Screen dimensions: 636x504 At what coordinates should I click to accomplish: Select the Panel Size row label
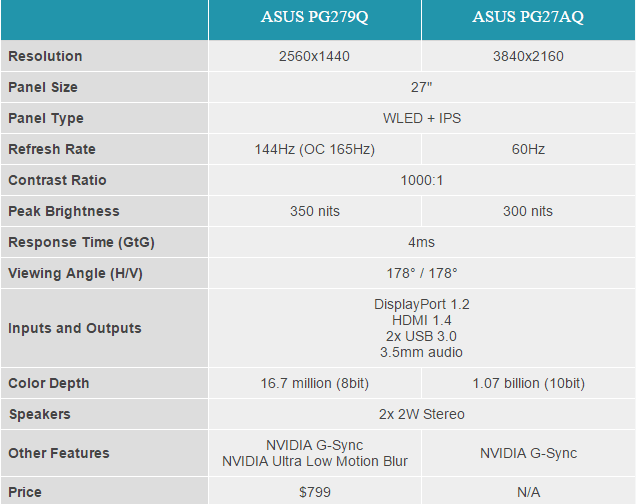(43, 87)
